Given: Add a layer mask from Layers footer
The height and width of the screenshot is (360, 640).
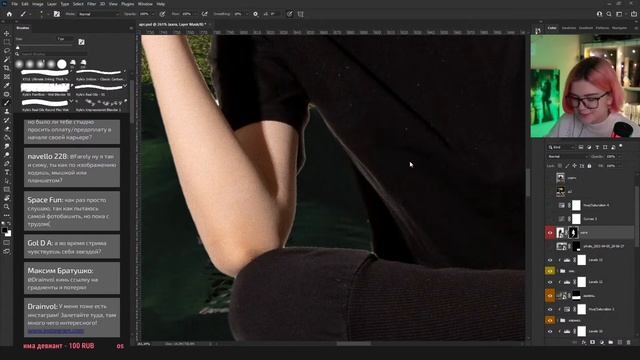Looking at the screenshot, I should click(592, 342).
